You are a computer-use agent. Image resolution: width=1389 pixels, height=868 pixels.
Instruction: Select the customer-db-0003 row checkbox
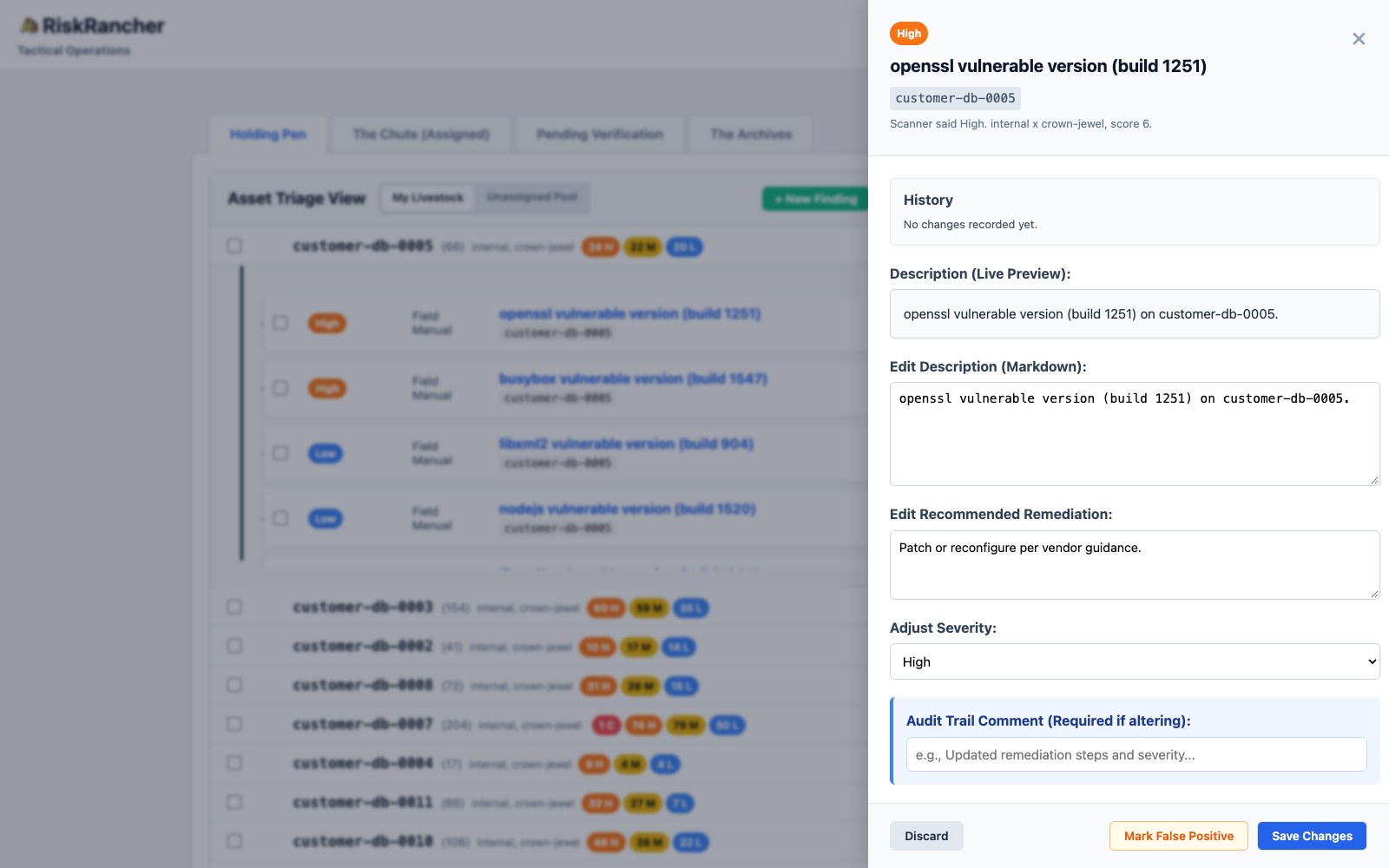pos(234,607)
